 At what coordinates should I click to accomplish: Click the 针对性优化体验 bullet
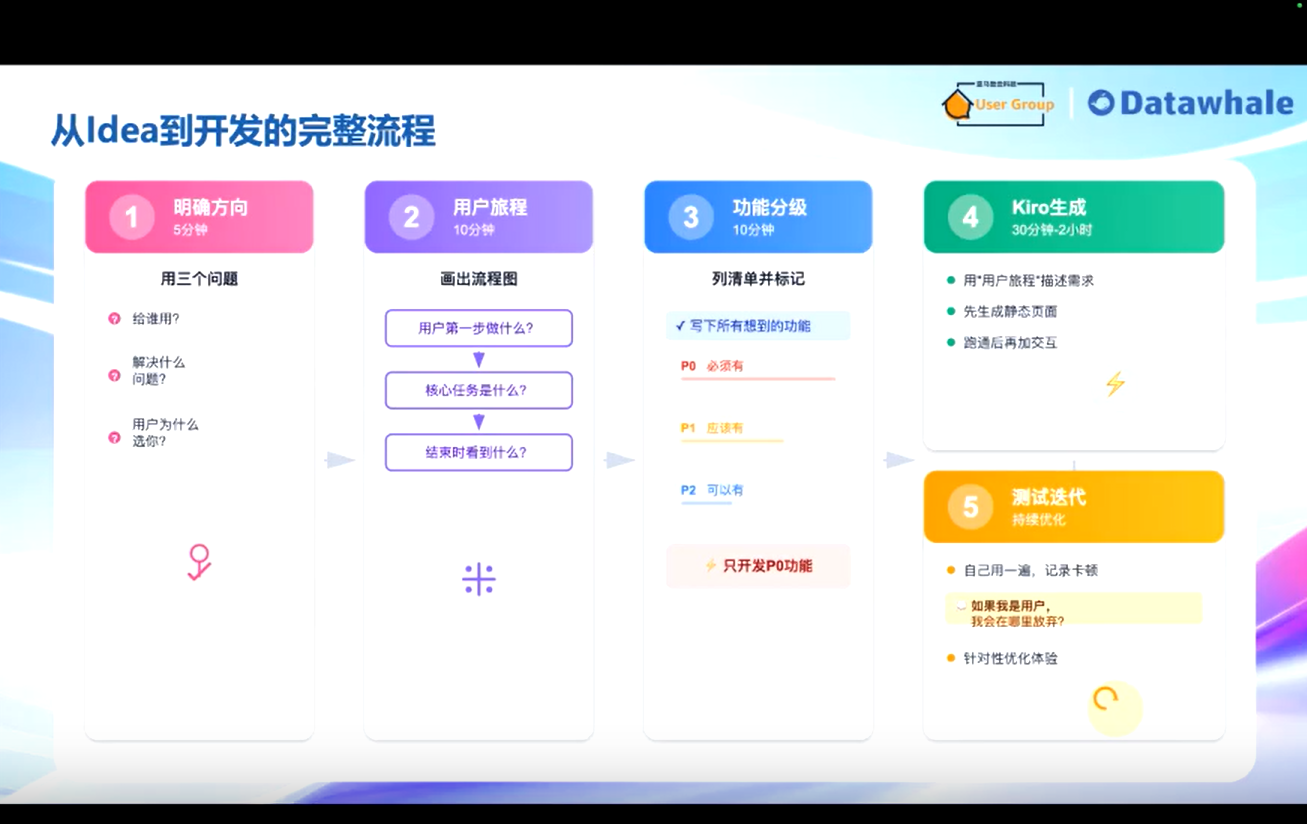[x=1002, y=659]
